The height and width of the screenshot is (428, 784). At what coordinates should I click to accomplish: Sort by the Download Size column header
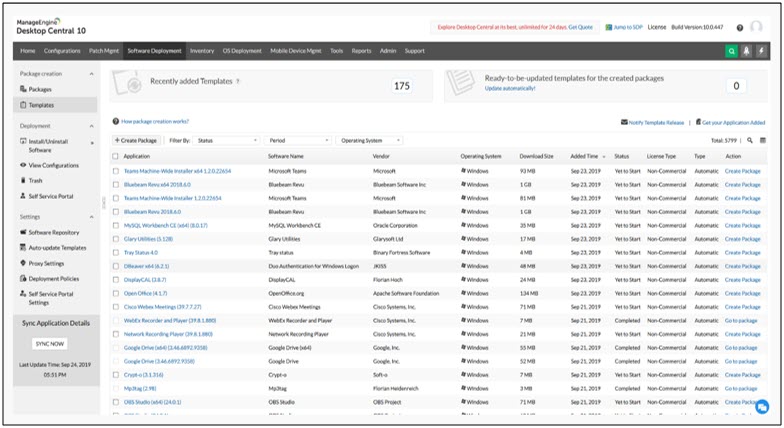[536, 156]
